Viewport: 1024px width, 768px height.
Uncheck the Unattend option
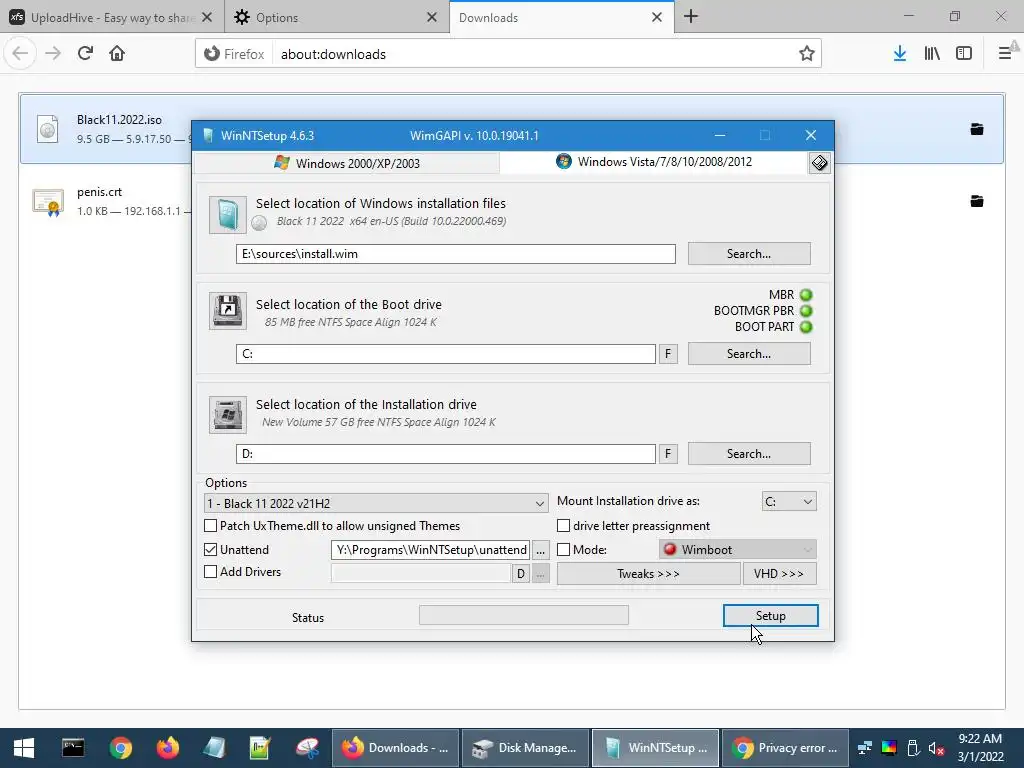[210, 550]
